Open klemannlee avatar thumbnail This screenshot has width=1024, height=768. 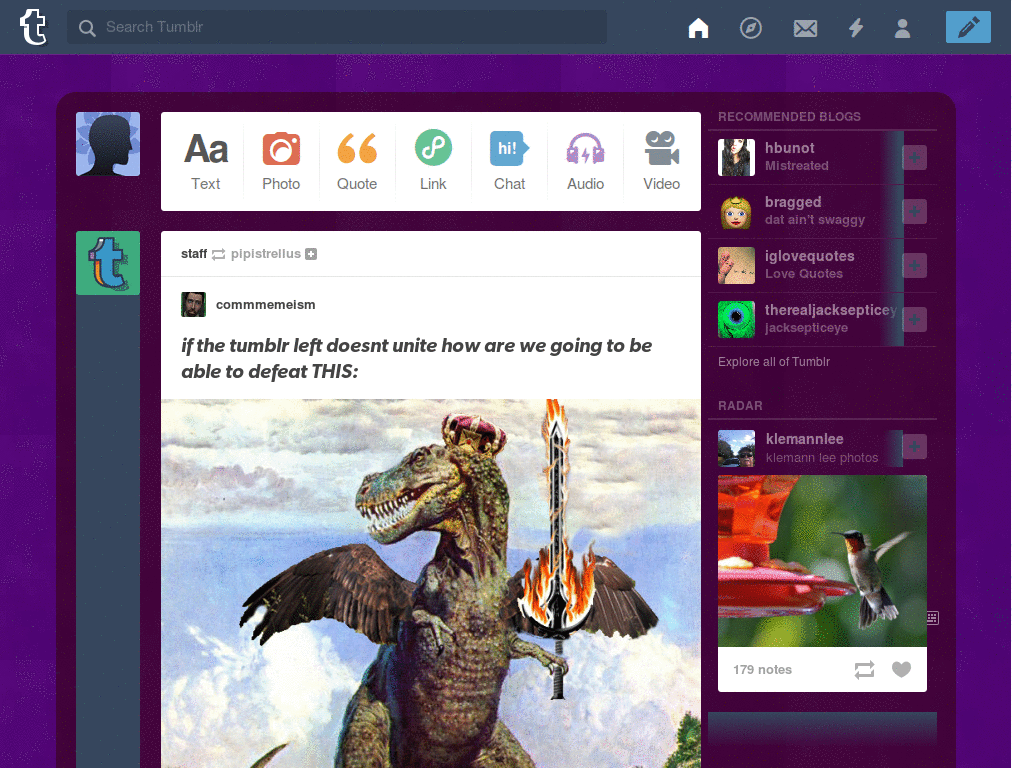click(737, 448)
